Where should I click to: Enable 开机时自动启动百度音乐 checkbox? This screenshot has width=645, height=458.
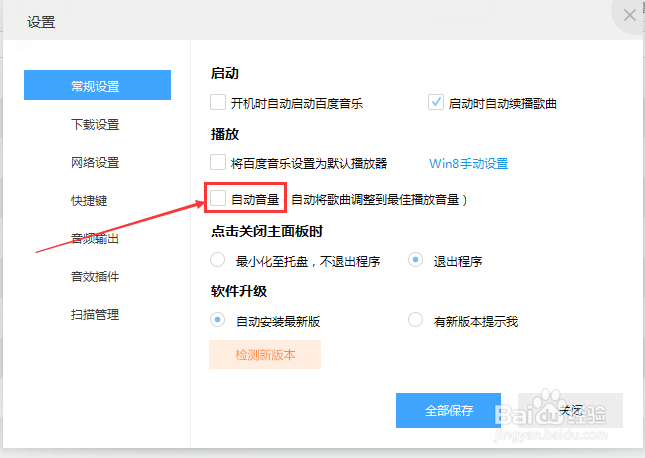coord(218,102)
